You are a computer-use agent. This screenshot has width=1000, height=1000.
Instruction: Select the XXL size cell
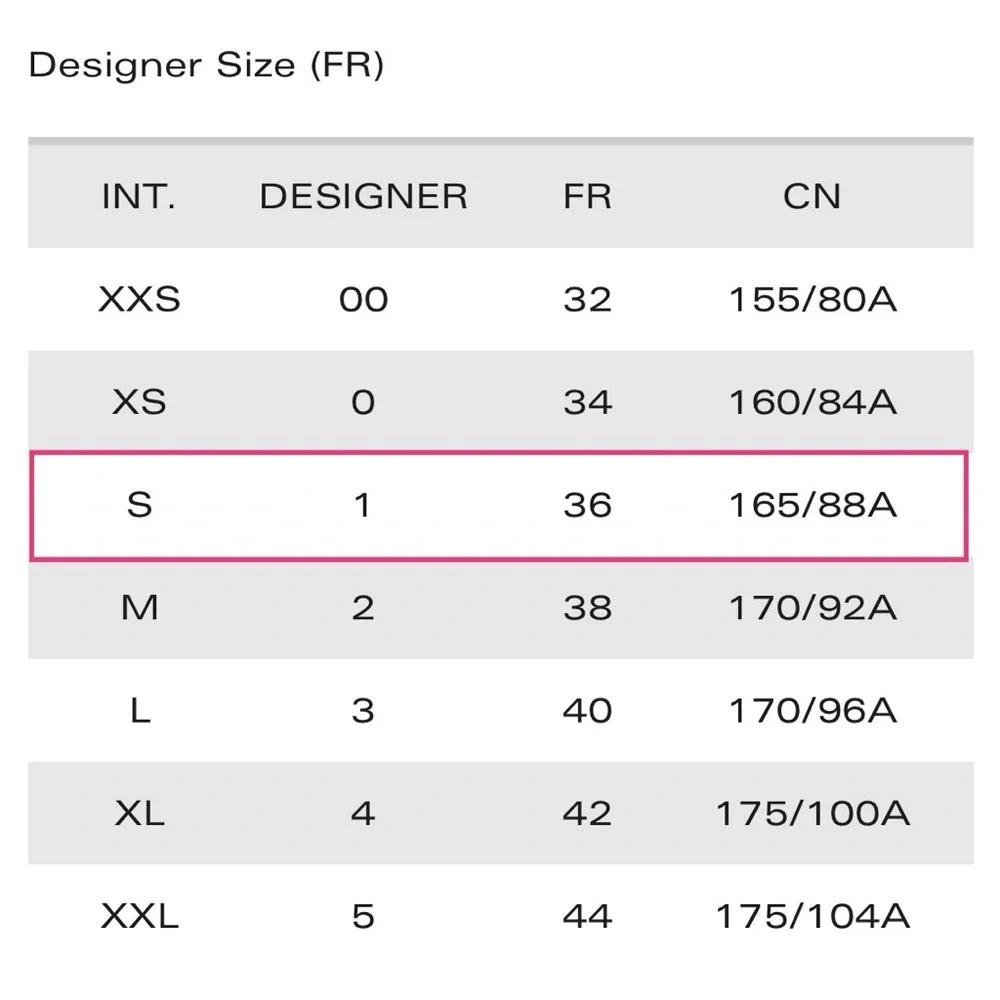(139, 916)
